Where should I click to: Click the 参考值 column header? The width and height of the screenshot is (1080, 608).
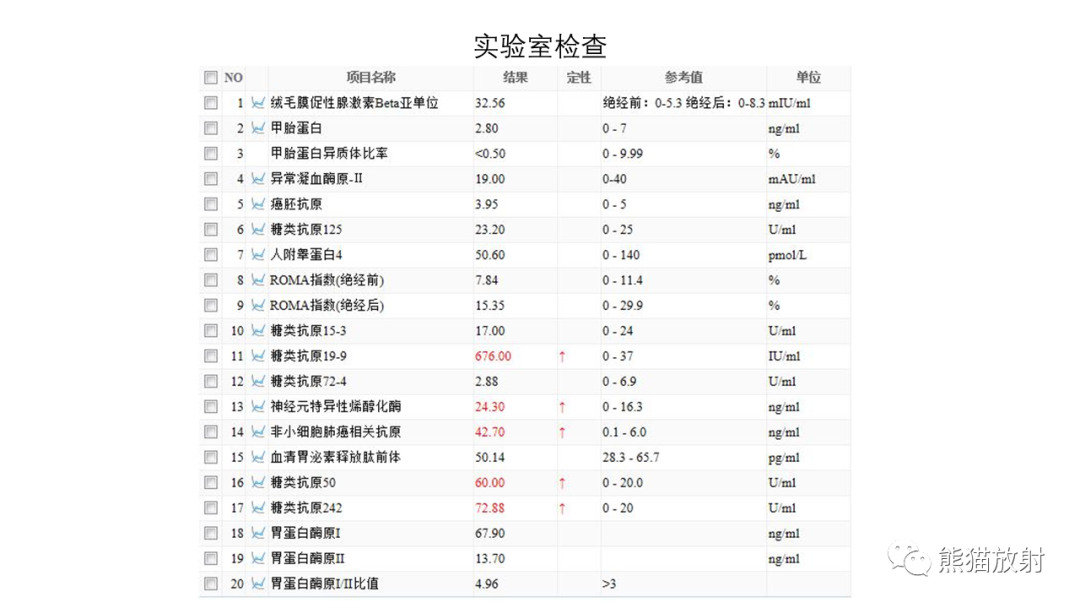pos(683,77)
